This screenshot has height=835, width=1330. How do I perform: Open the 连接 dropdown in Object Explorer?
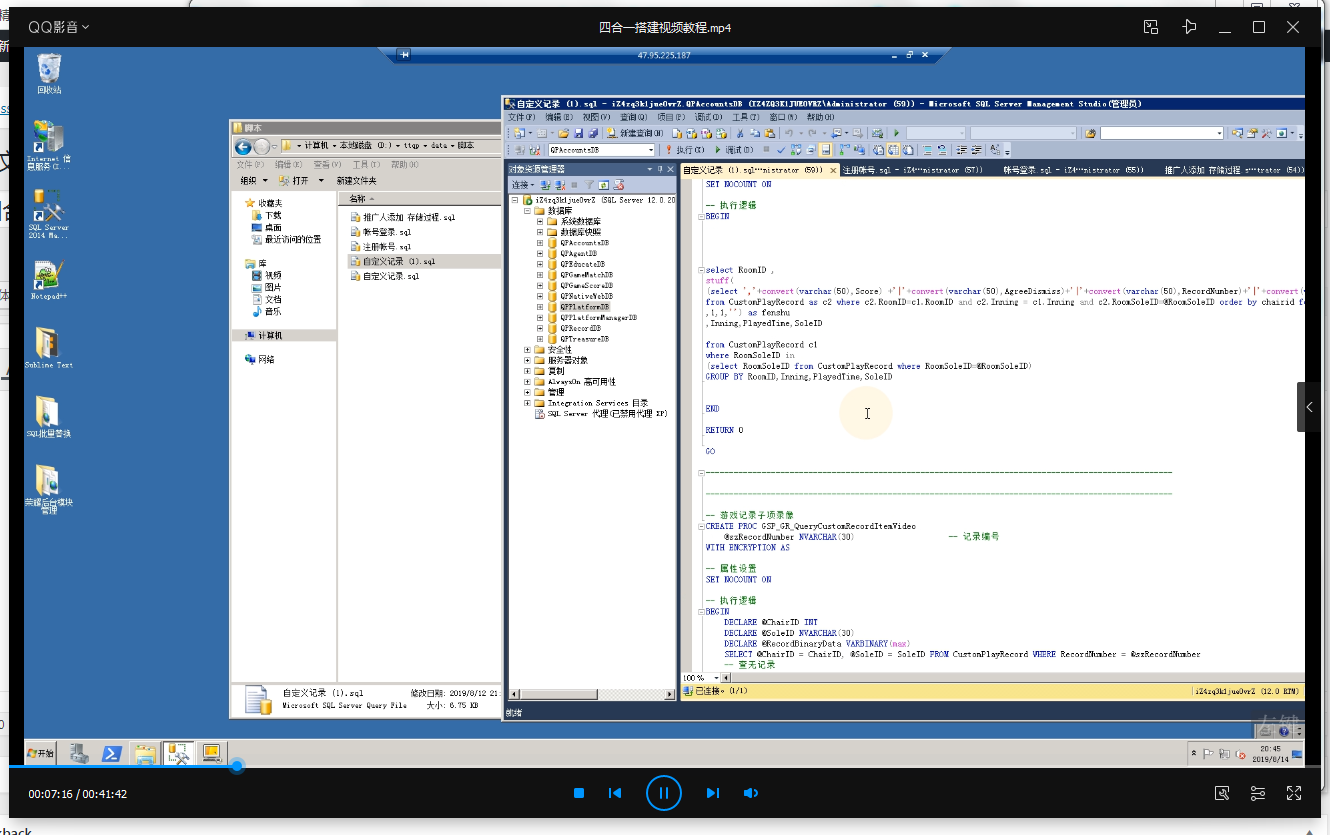click(524, 185)
